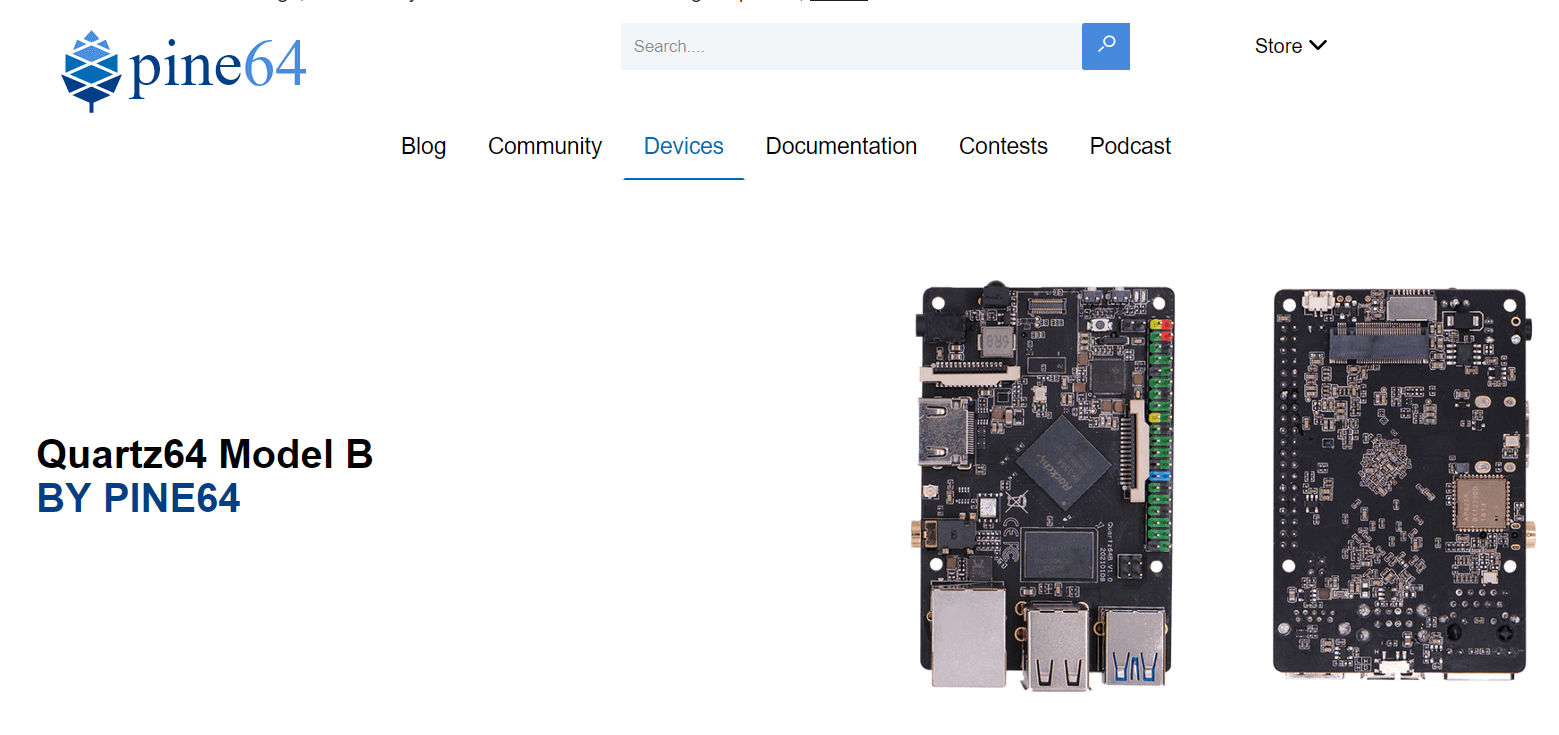Click the pine64 wordmark text
The image size is (1559, 735).
click(x=217, y=68)
